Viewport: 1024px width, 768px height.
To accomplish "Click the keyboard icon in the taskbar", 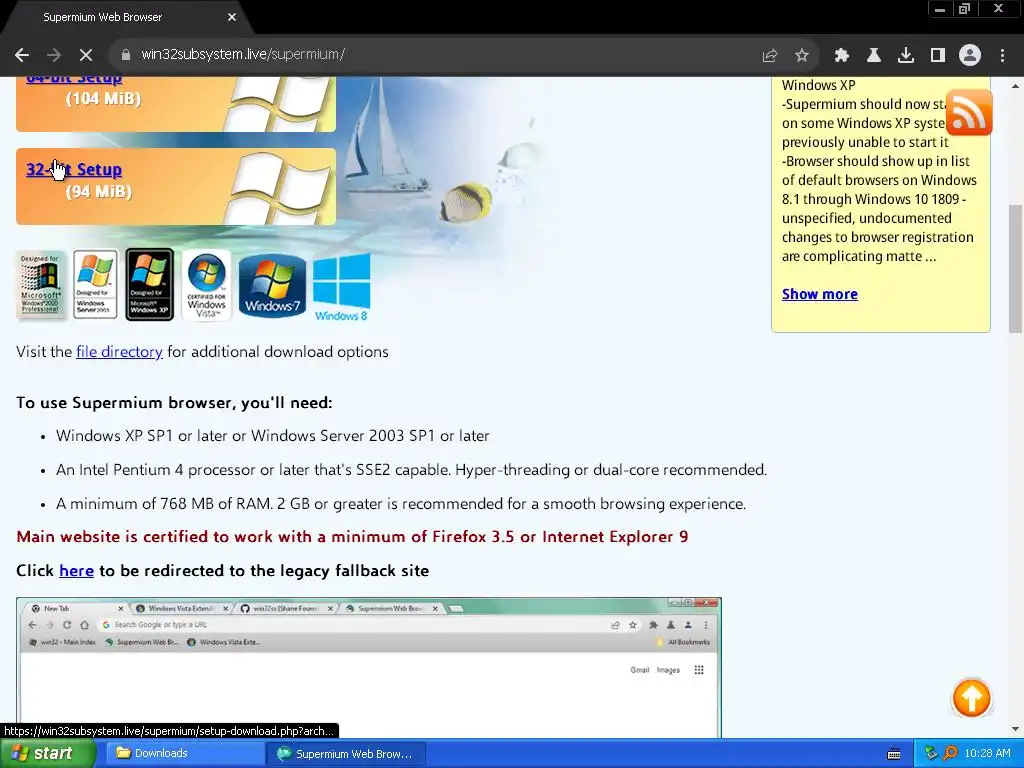I will (894, 754).
